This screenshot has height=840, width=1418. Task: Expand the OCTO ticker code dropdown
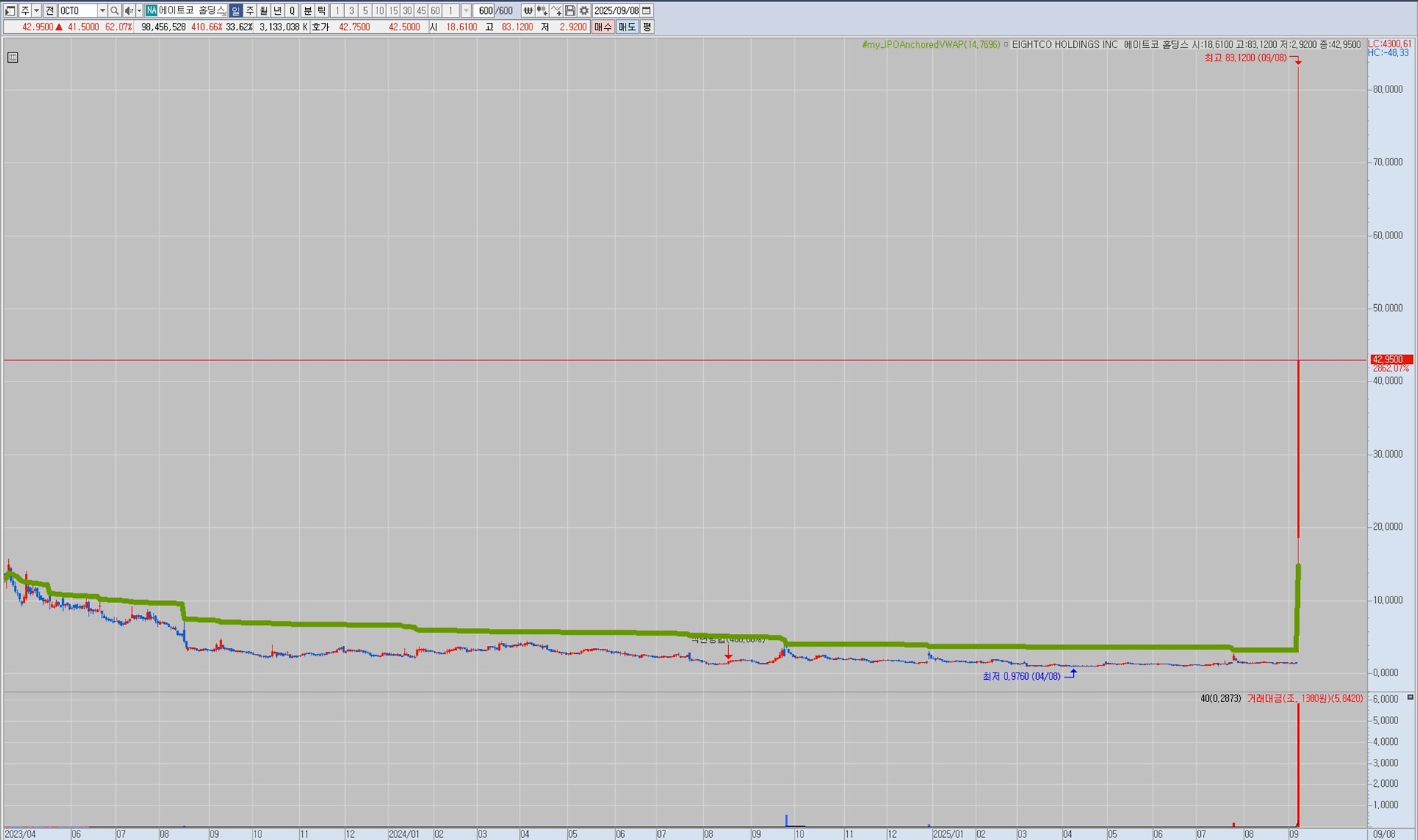tap(103, 10)
